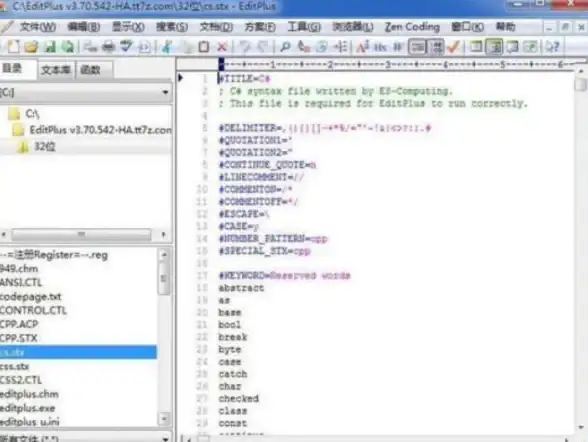Click the Go to Line icon
The height and width of the screenshot is (442, 588).
coord(340,47)
